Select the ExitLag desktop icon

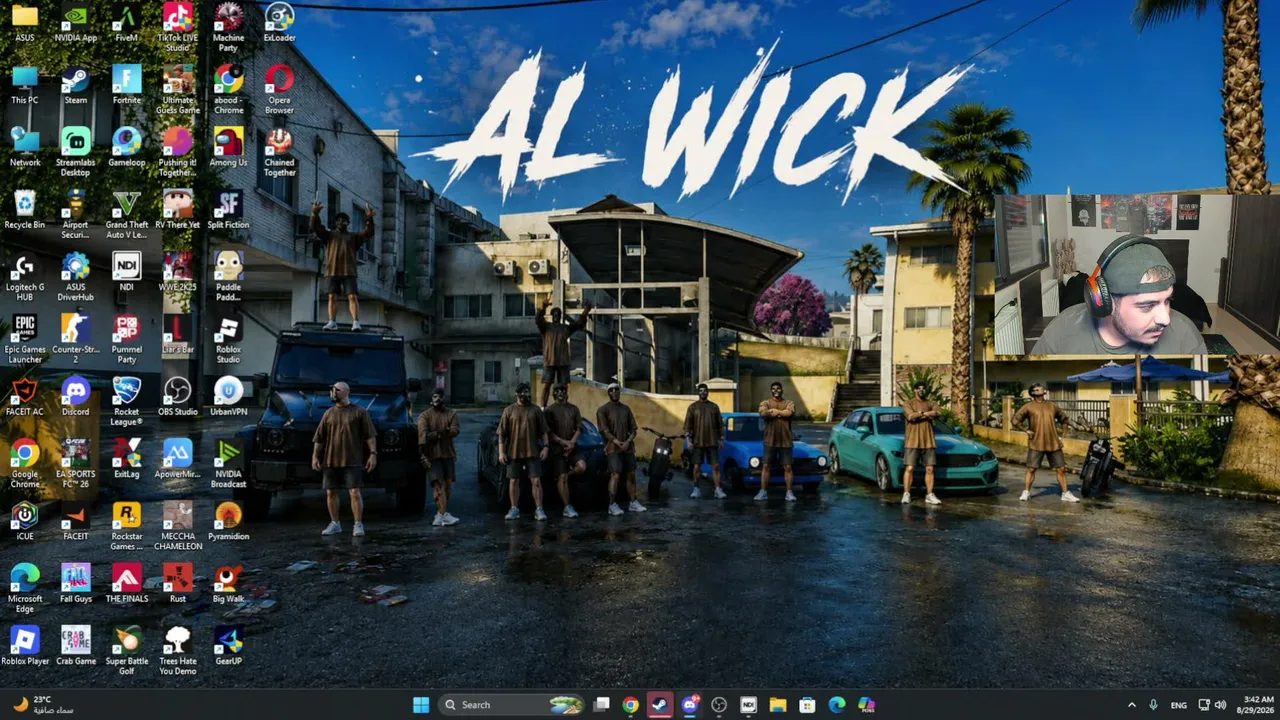(127, 458)
